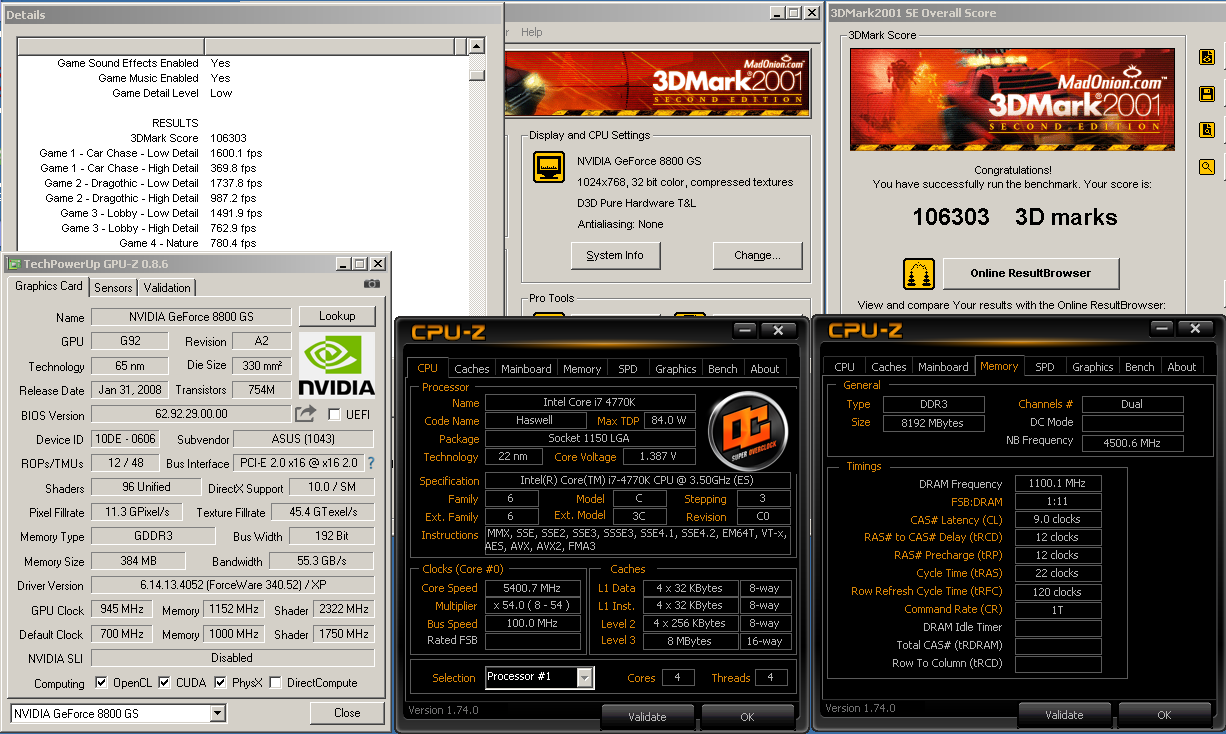Select Graphics tab in CPU-Z Memory window
Viewport: 1226px width, 734px height.
pos(1093,367)
